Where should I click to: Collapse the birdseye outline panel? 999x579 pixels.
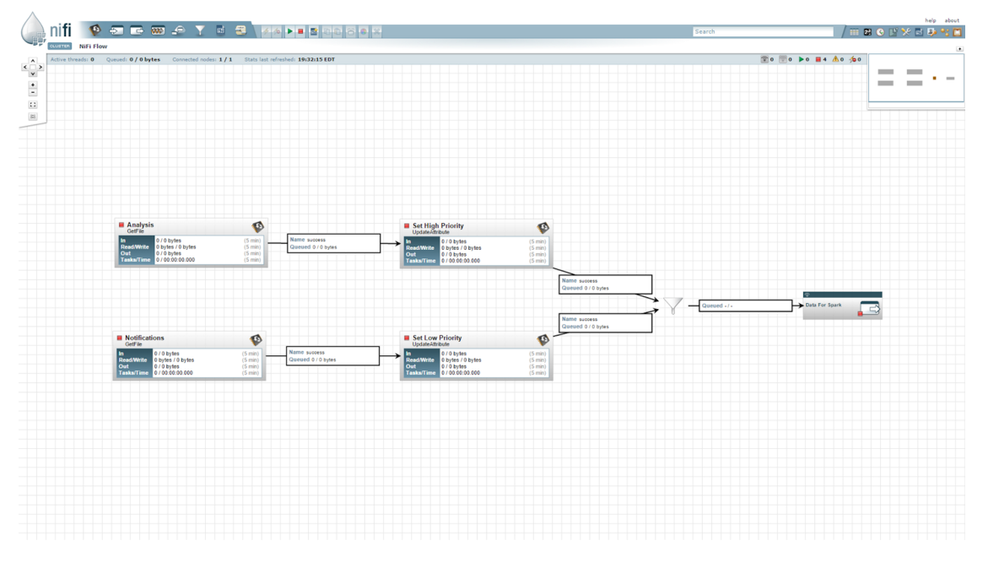point(959,49)
